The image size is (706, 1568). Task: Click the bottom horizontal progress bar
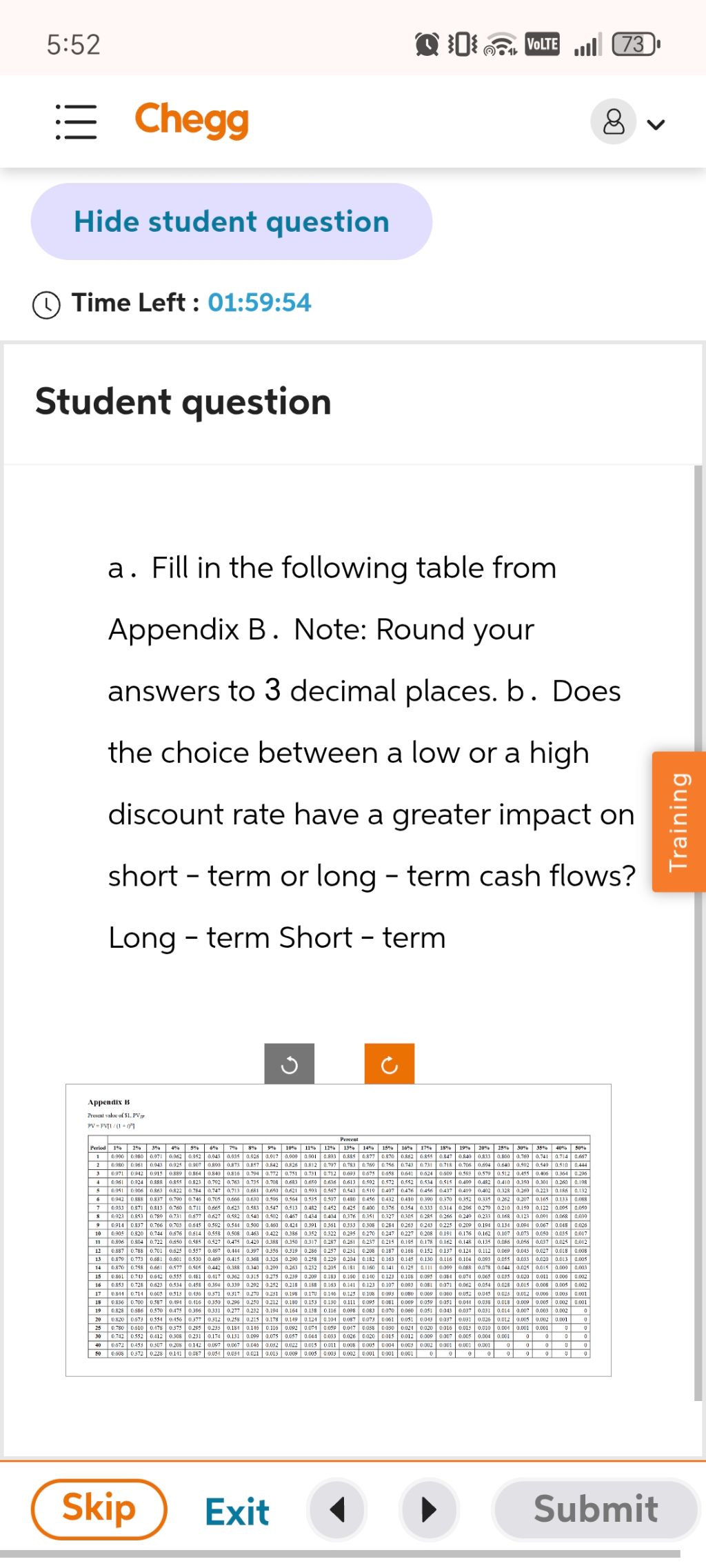[340, 1554]
